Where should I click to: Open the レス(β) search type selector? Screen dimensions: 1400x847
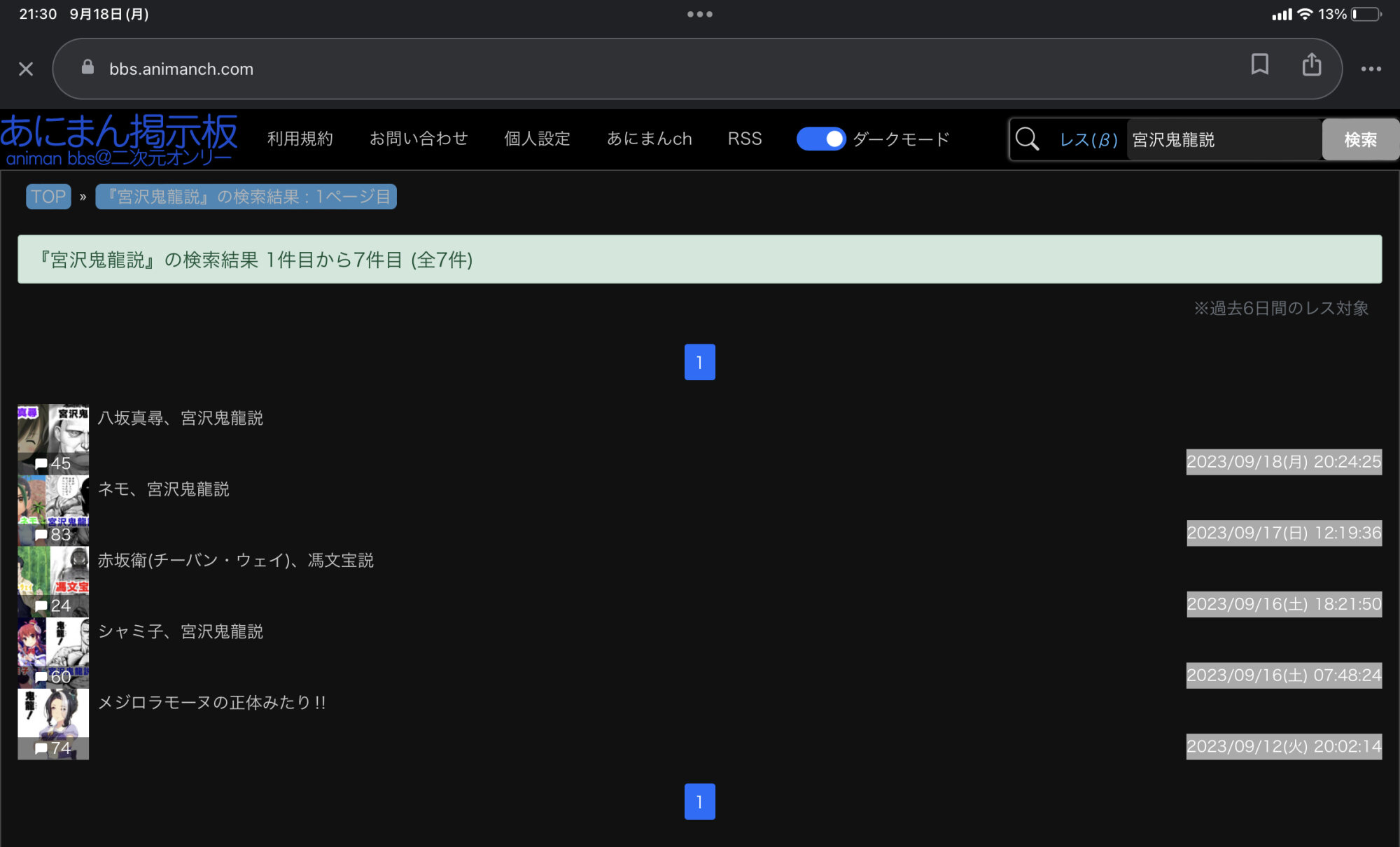(1088, 140)
